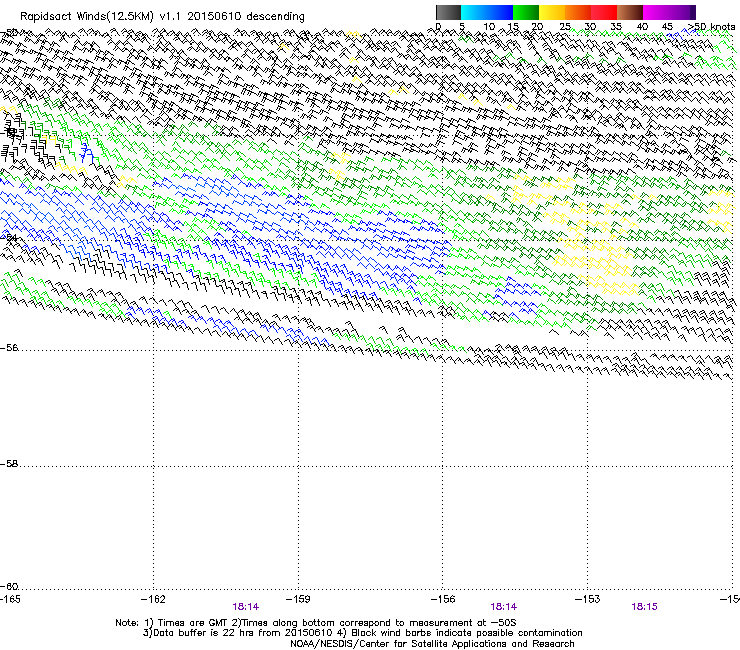This screenshot has height=650, width=740.
Task: Click the latitude label -56
Action: [x=9, y=348]
